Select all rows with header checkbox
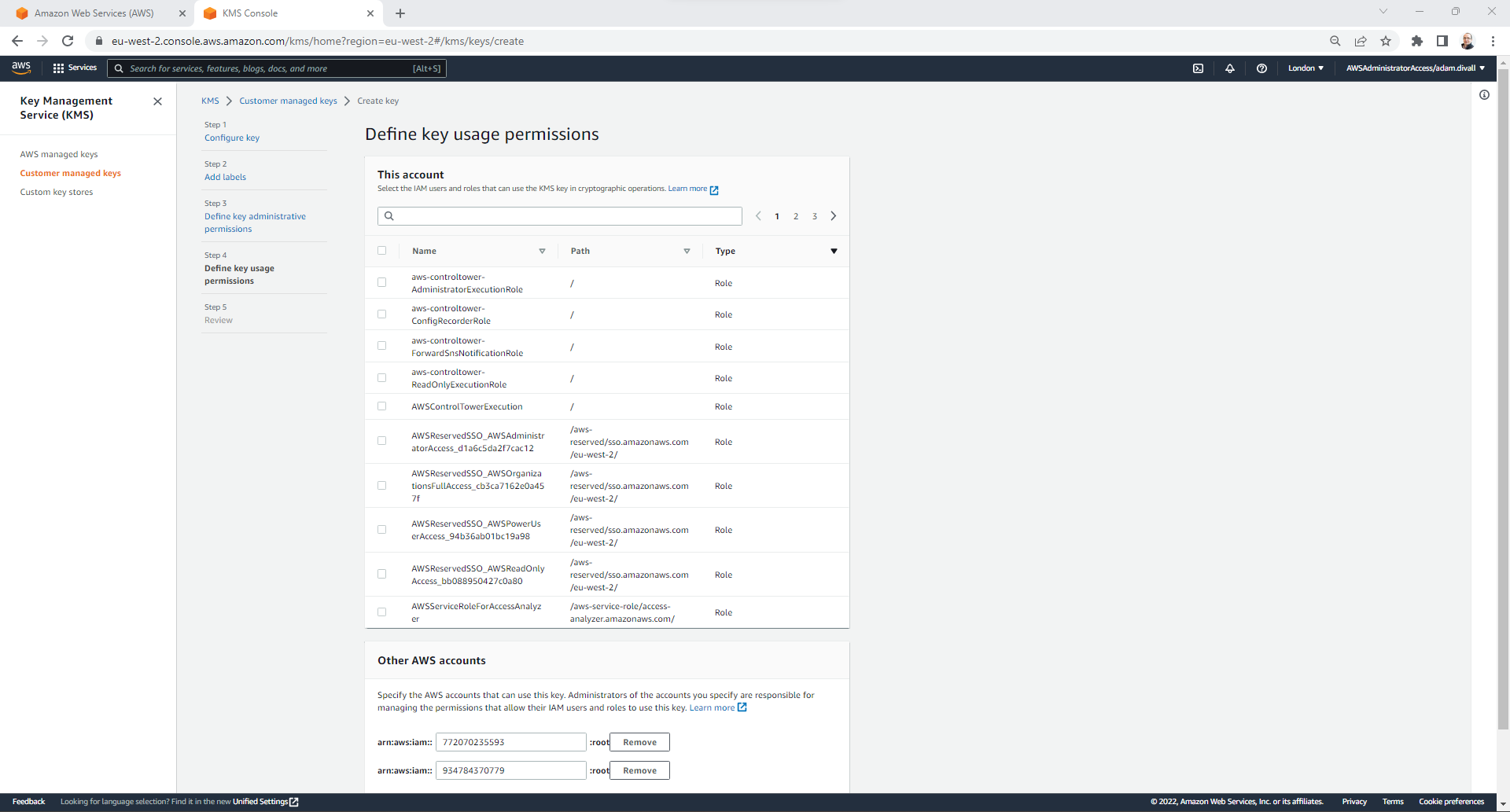 pos(382,251)
